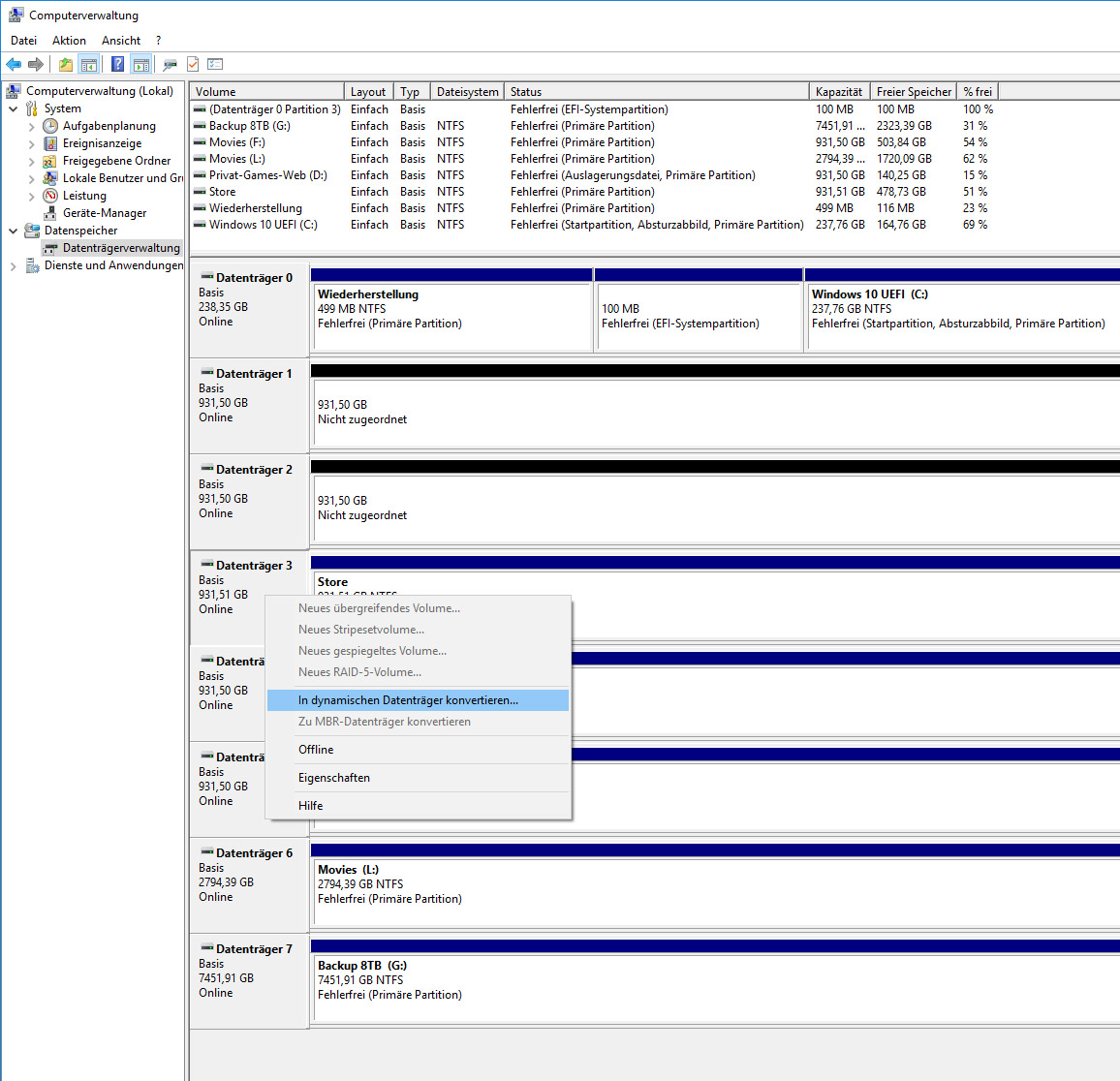The width and height of the screenshot is (1120, 1081).
Task: Sort by Dateisystem column header
Action: pos(467,91)
